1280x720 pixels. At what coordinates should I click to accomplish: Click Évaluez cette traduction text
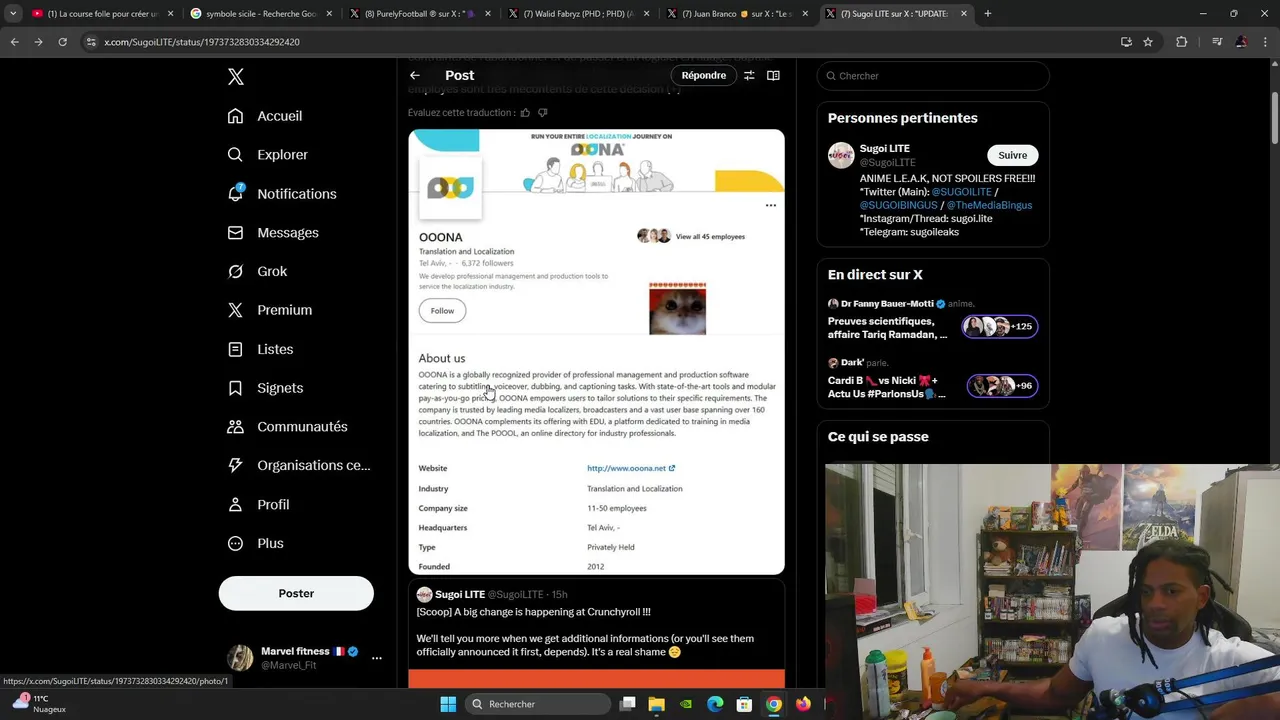click(461, 113)
